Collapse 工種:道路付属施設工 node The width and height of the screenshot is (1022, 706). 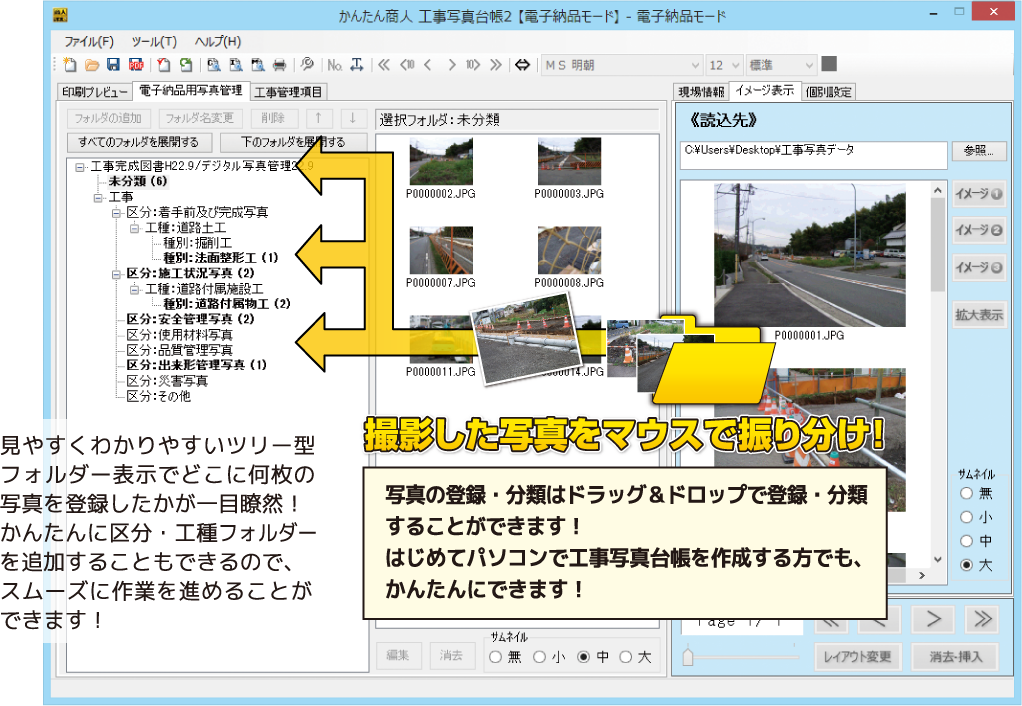134,289
